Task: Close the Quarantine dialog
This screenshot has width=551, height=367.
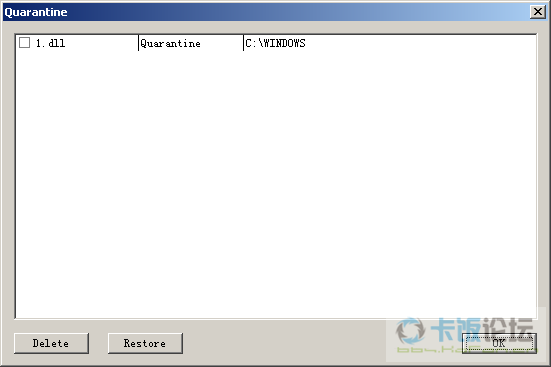Action: pos(538,12)
